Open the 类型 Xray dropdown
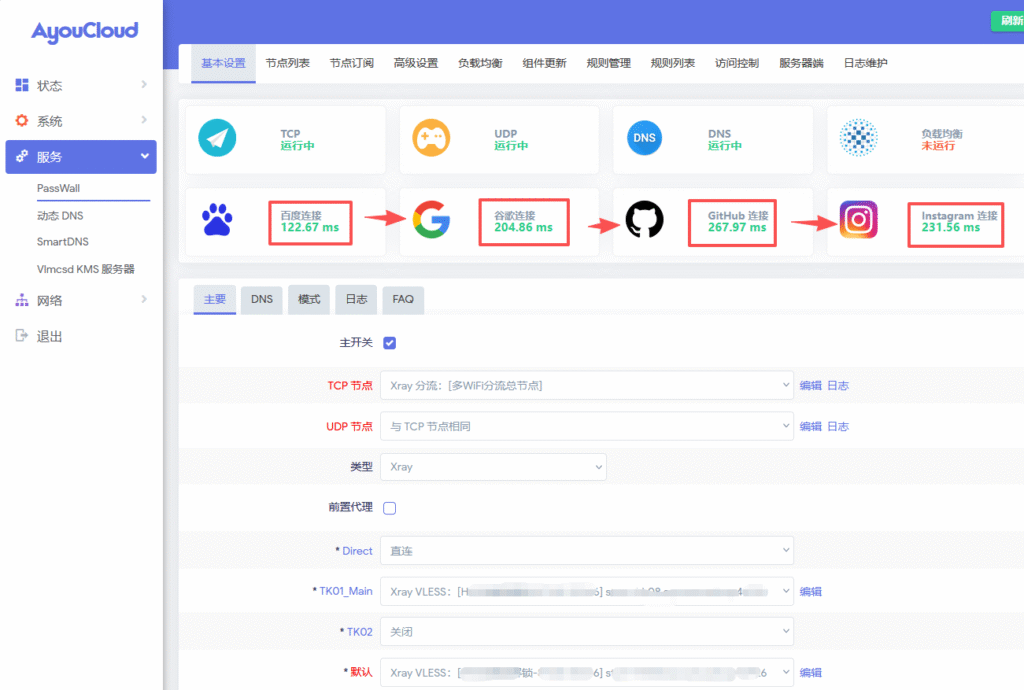This screenshot has width=1024, height=690. (x=493, y=467)
